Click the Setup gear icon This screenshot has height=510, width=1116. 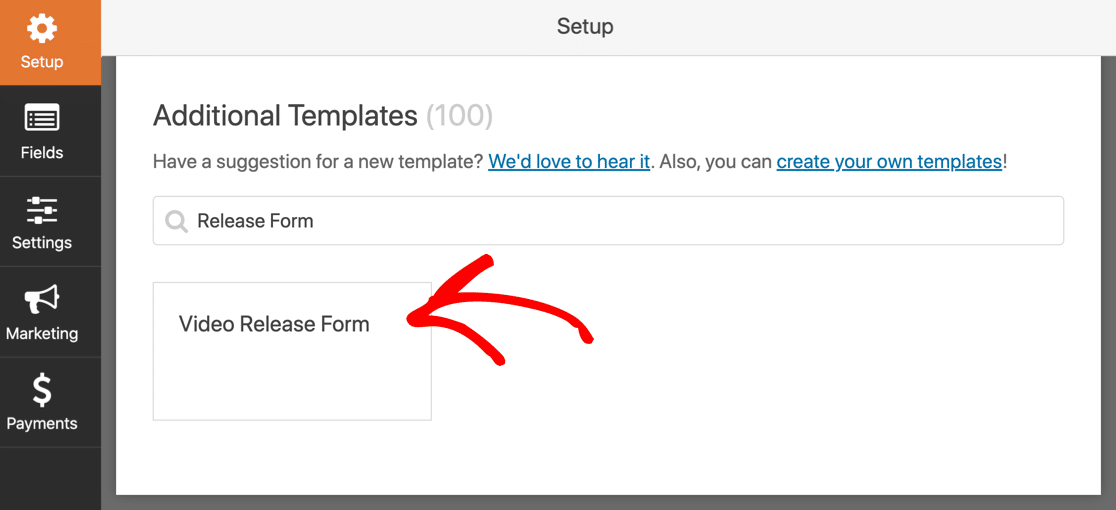(x=42, y=28)
